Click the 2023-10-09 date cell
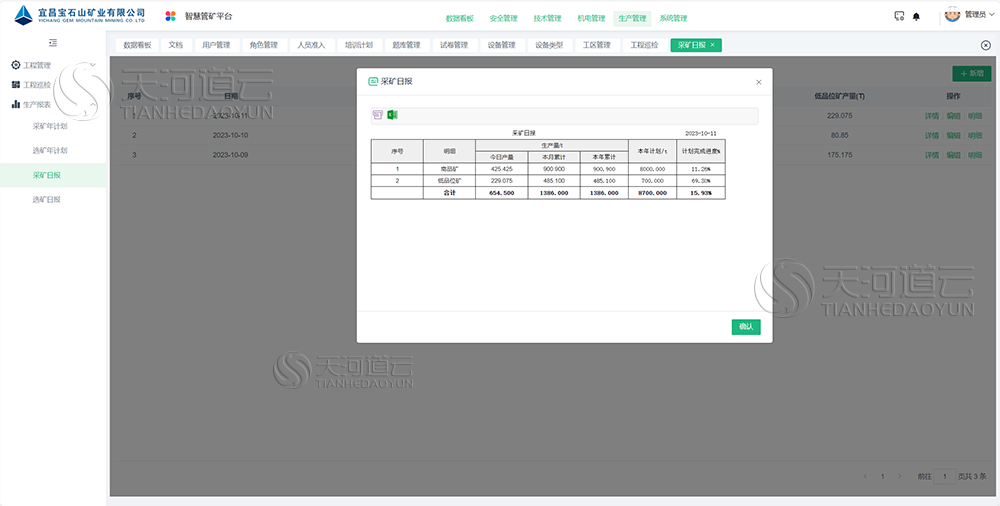The width and height of the screenshot is (1000, 506). coord(230,155)
